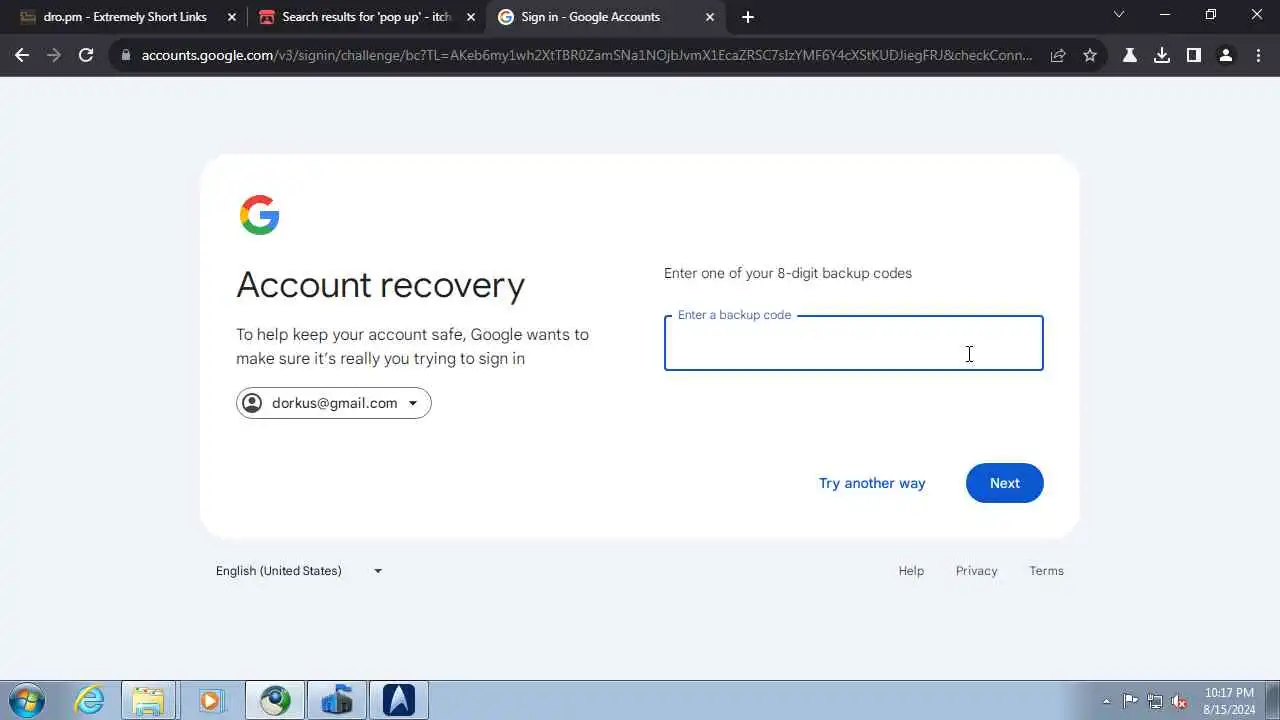
Task: Open the Windows Start menu
Action: point(25,700)
